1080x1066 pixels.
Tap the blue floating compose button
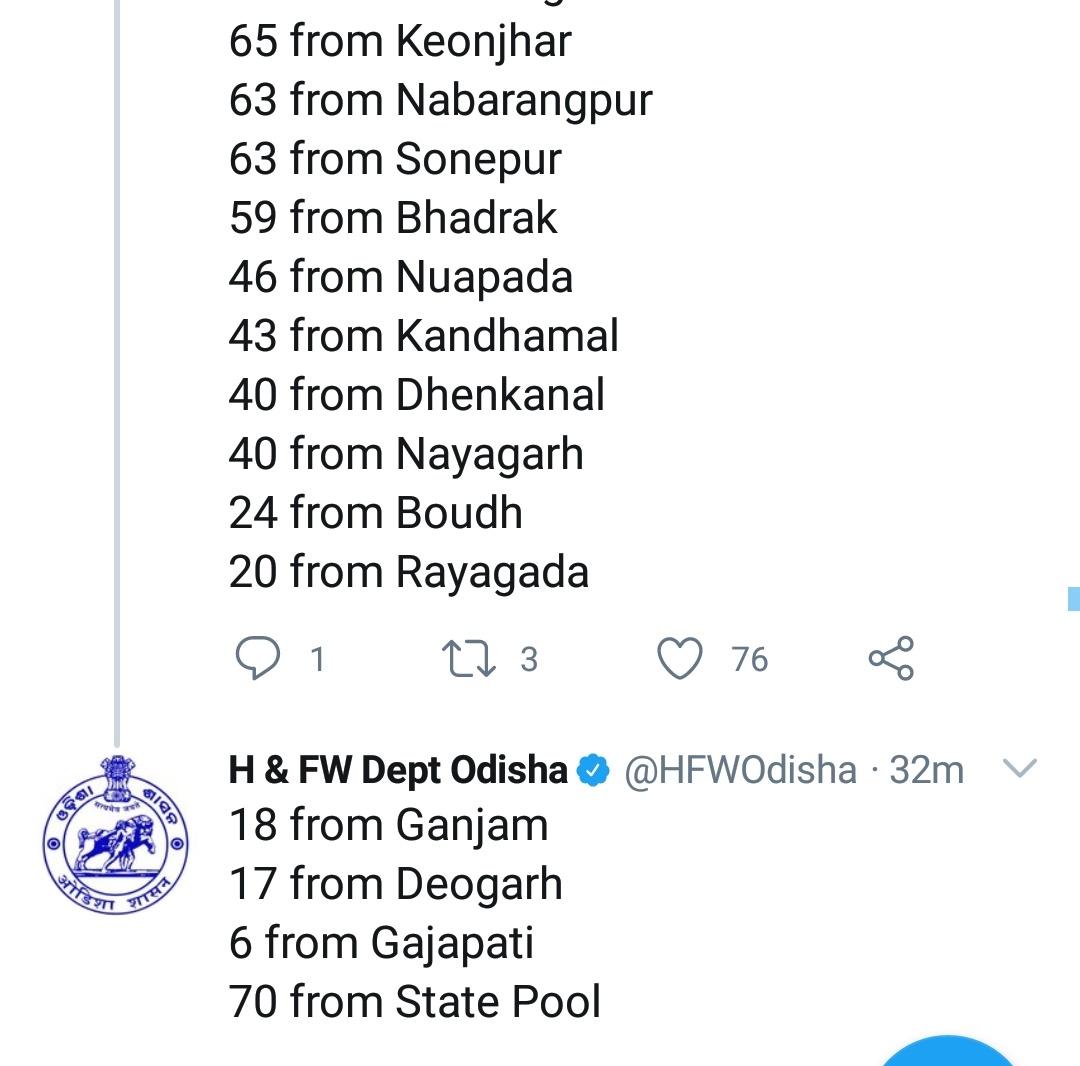click(950, 1050)
